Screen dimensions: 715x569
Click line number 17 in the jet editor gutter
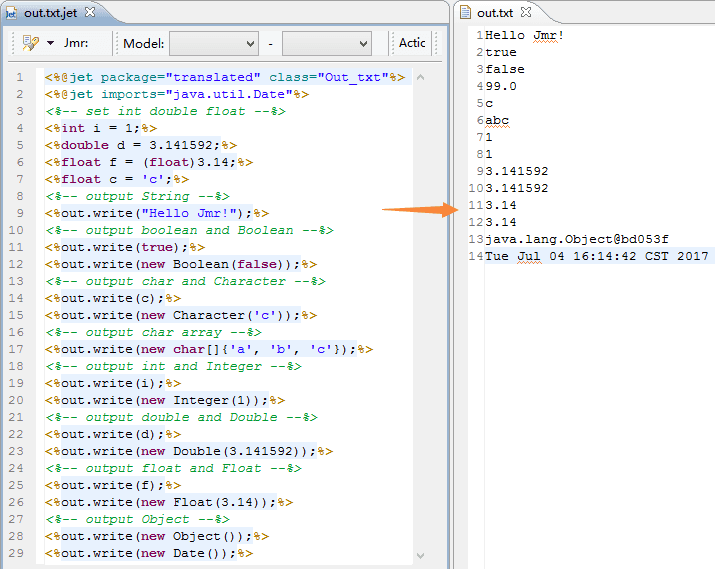[x=16, y=349]
